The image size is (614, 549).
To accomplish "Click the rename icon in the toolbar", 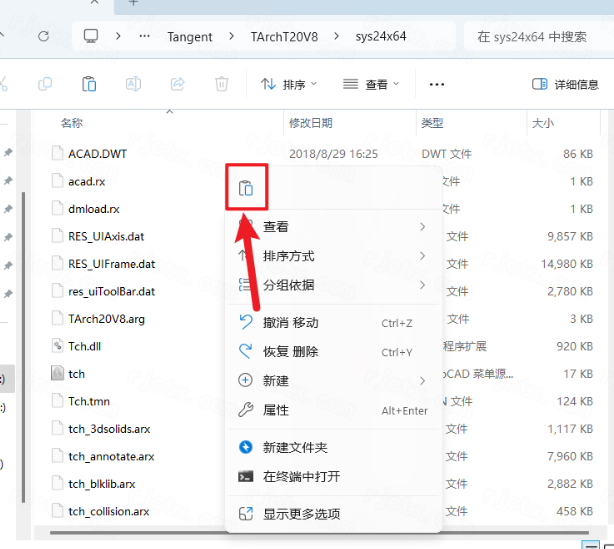I will coord(134,84).
